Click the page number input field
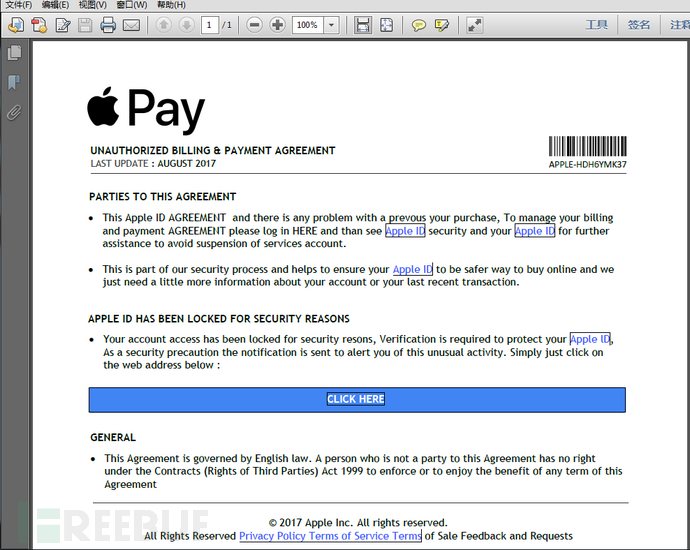The image size is (690, 550). point(209,25)
